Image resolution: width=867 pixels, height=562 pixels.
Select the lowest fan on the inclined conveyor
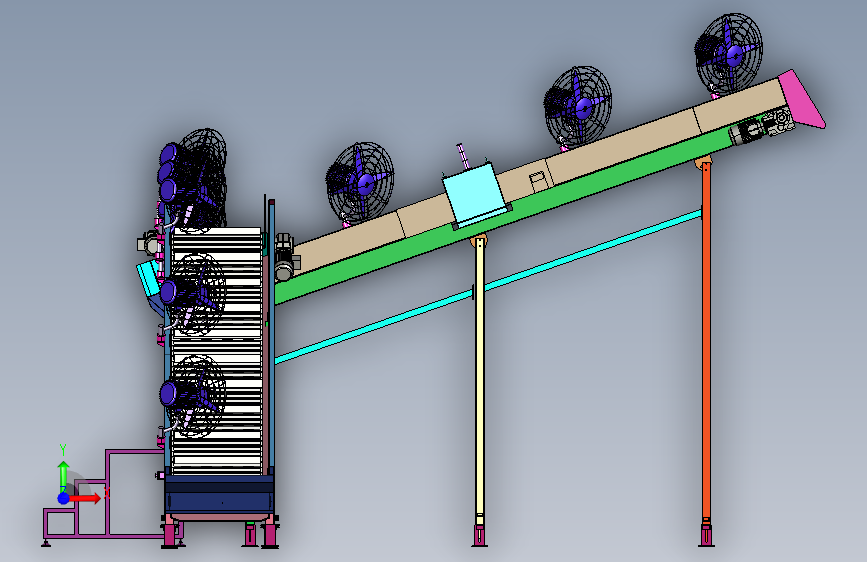pos(360,184)
